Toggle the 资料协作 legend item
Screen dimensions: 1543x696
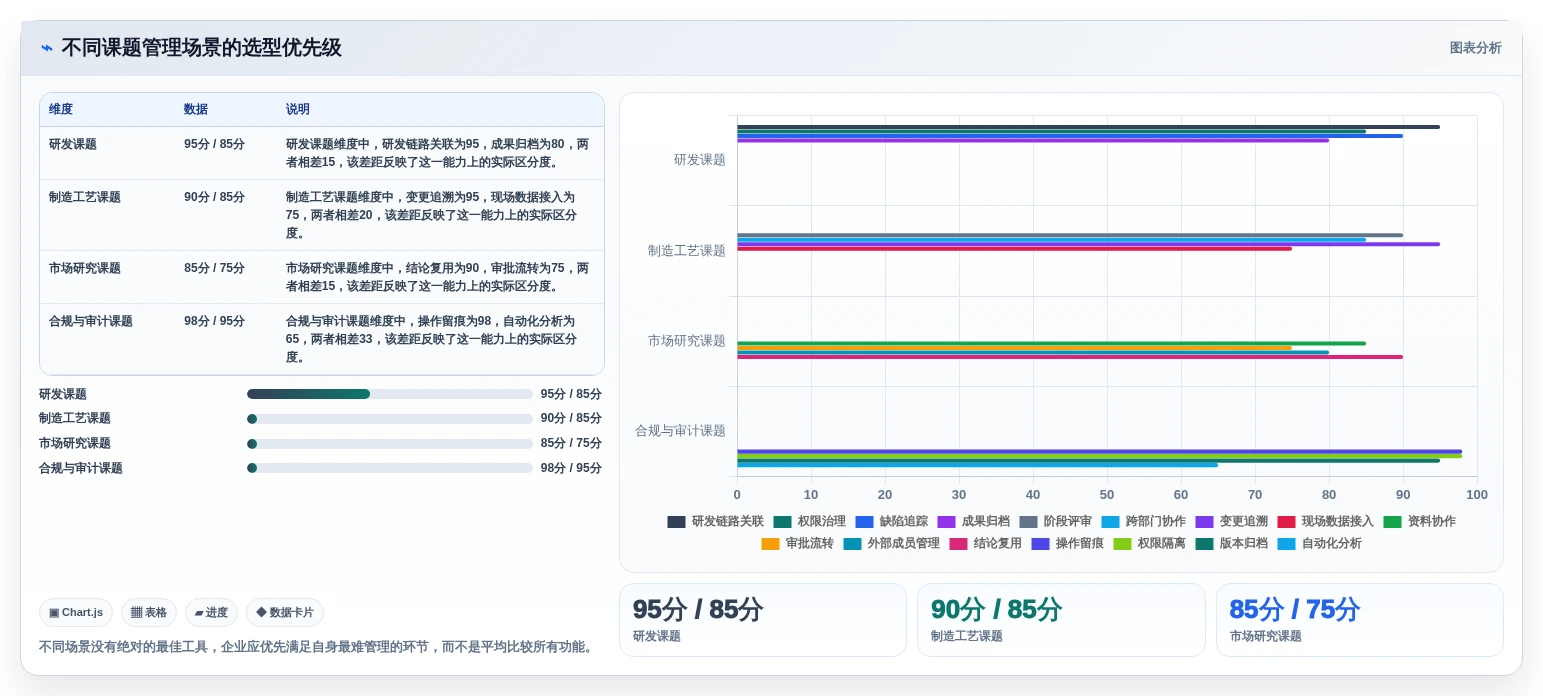pyautogui.click(x=1420, y=521)
